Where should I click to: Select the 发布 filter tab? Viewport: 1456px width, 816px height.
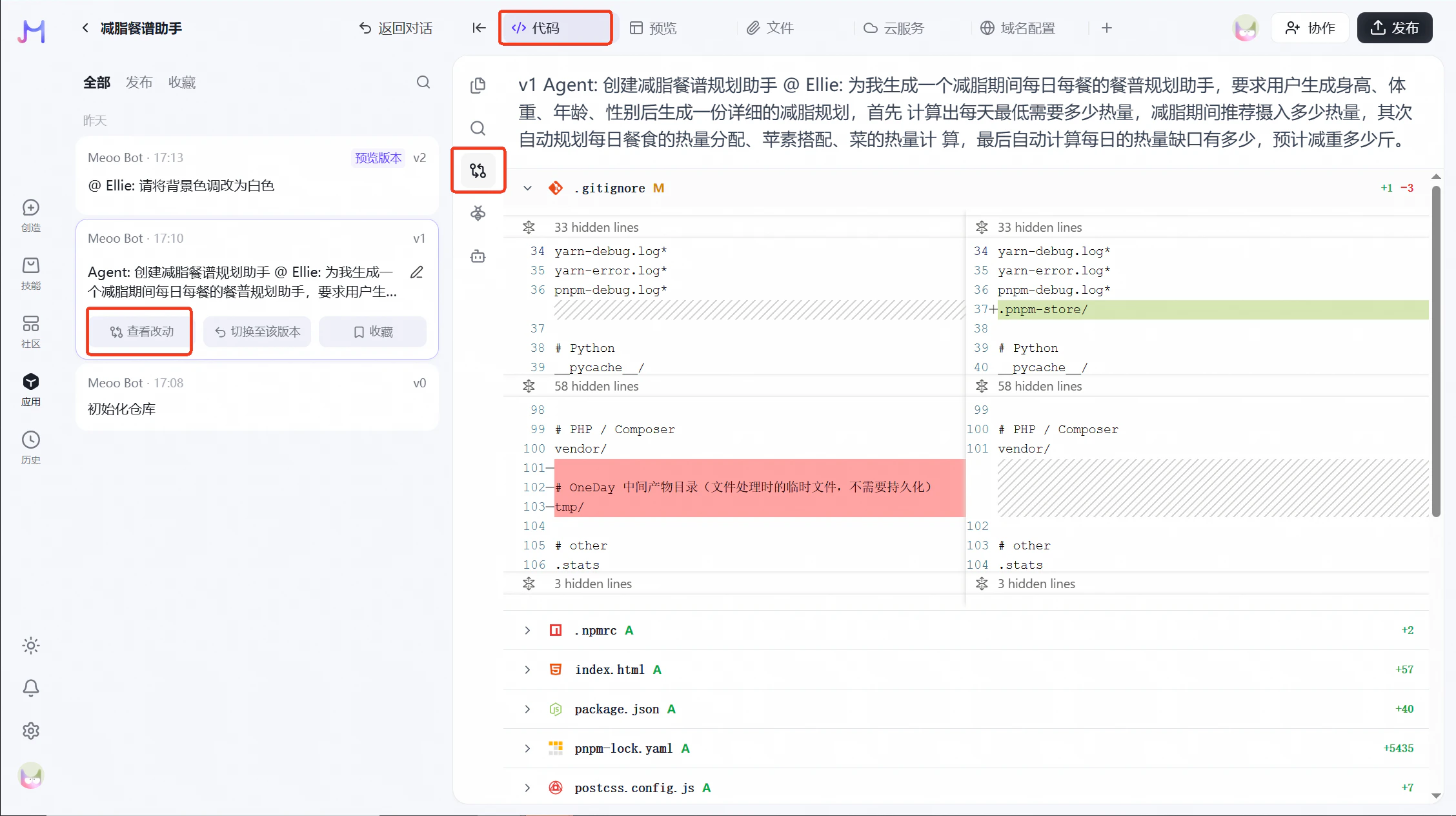coord(139,82)
